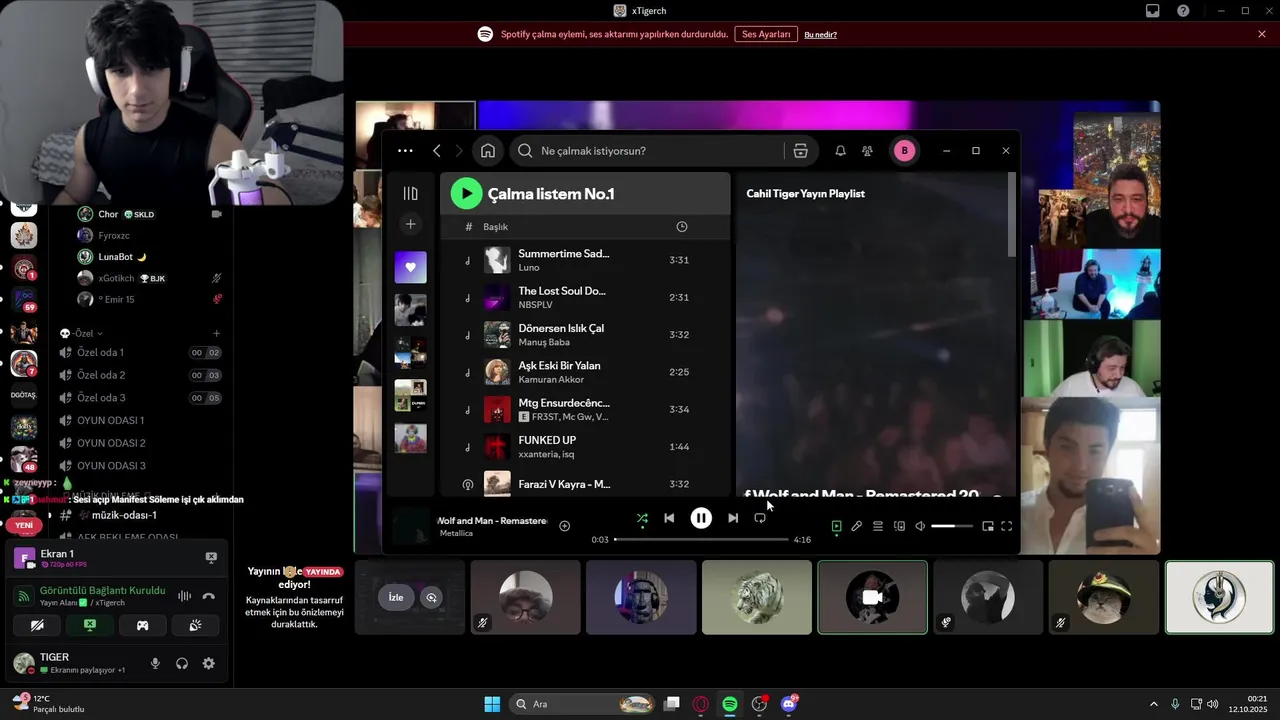The height and width of the screenshot is (720, 1280).
Task: Add channel to Özel category
Action: click(x=216, y=333)
